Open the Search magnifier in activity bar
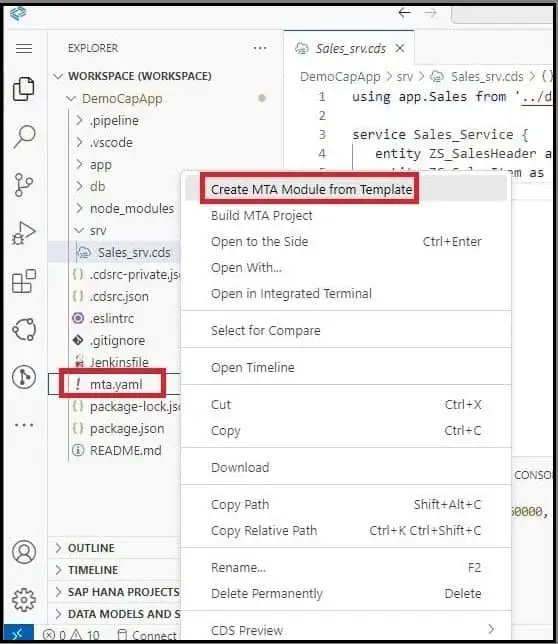 tap(24, 136)
